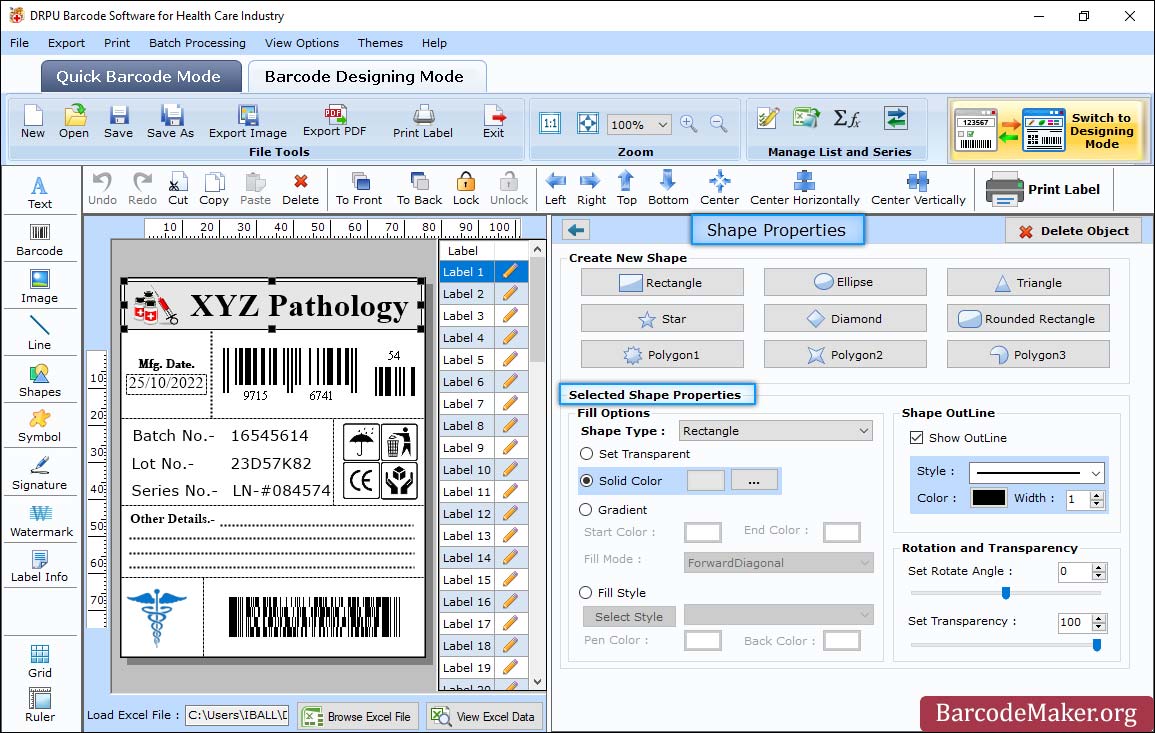The height and width of the screenshot is (733, 1155).
Task: Click the outline Color black swatch
Action: [989, 498]
